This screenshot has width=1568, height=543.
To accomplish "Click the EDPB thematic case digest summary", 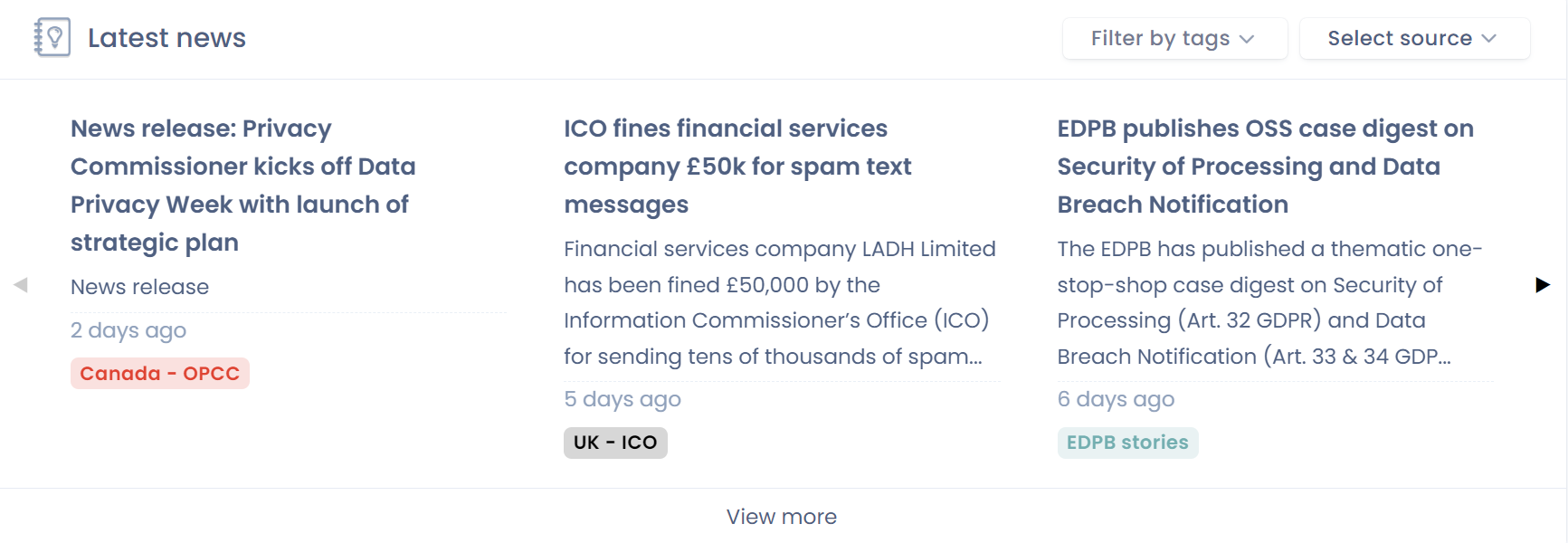I will pyautogui.click(x=1267, y=302).
